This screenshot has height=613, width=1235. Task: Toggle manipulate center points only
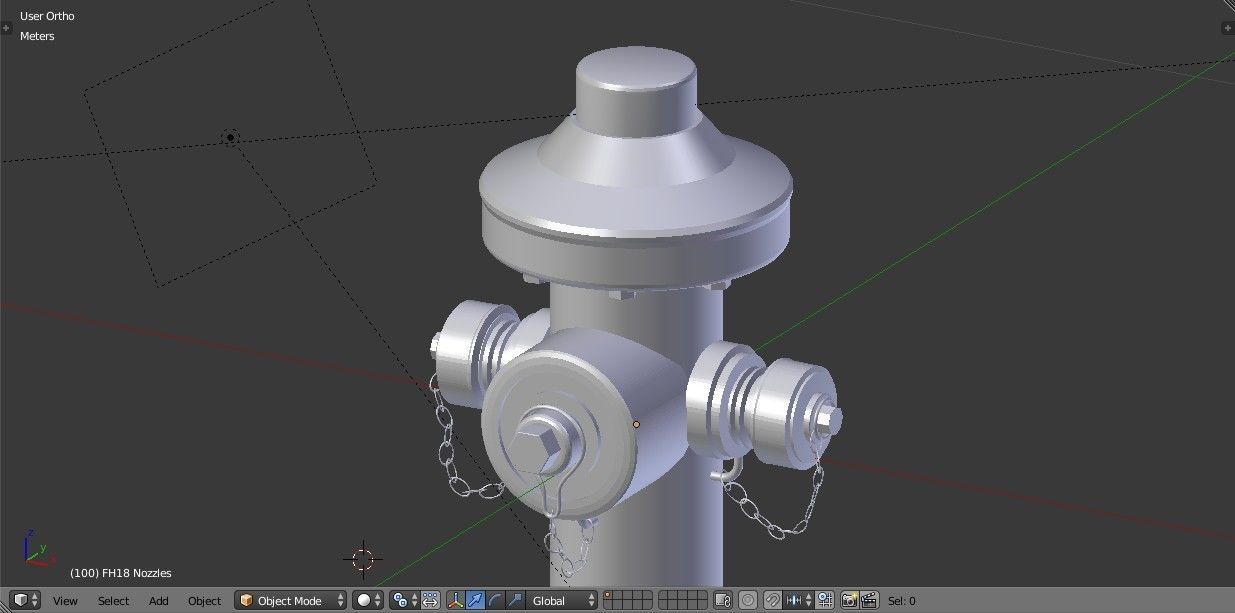tap(430, 600)
